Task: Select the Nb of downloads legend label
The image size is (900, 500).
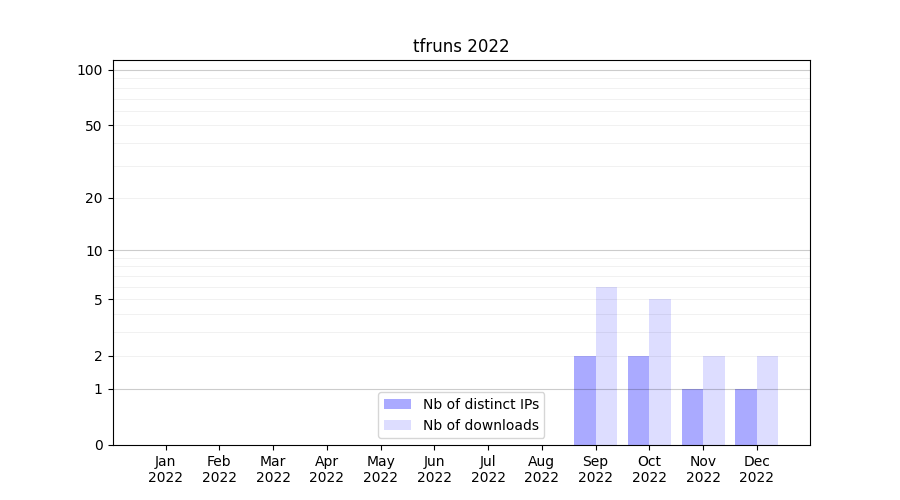Action: coord(480,425)
